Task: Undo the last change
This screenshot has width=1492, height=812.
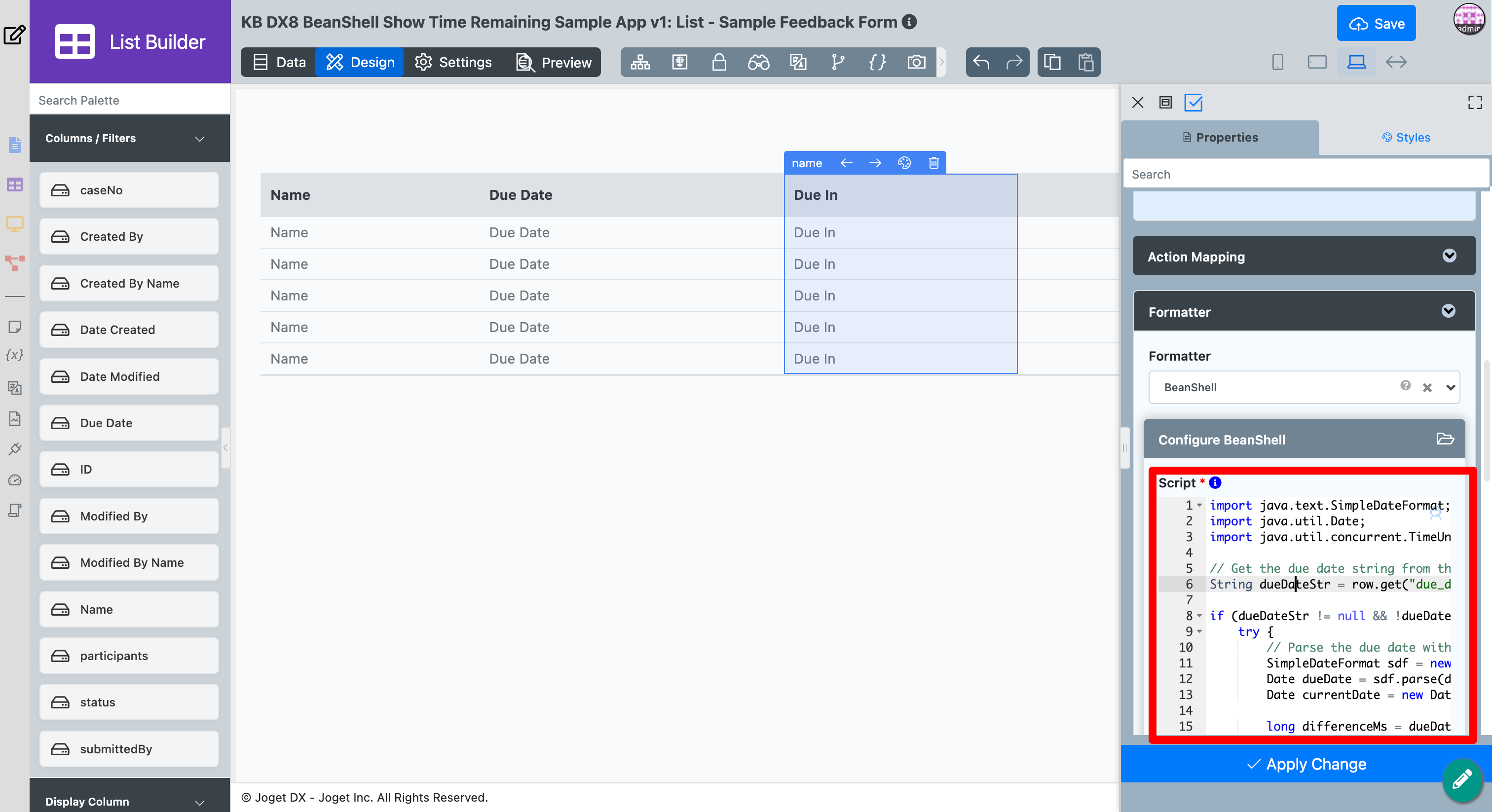Action: (980, 62)
